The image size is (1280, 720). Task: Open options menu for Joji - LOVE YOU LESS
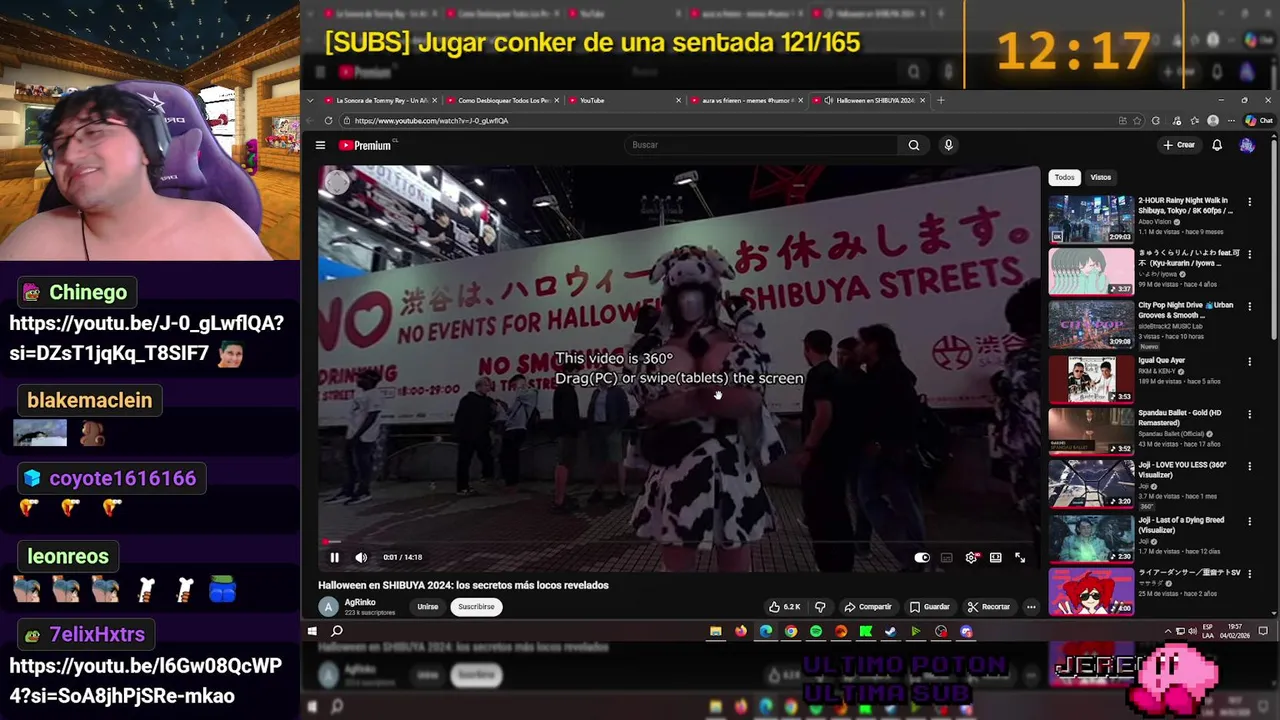pyautogui.click(x=1249, y=466)
